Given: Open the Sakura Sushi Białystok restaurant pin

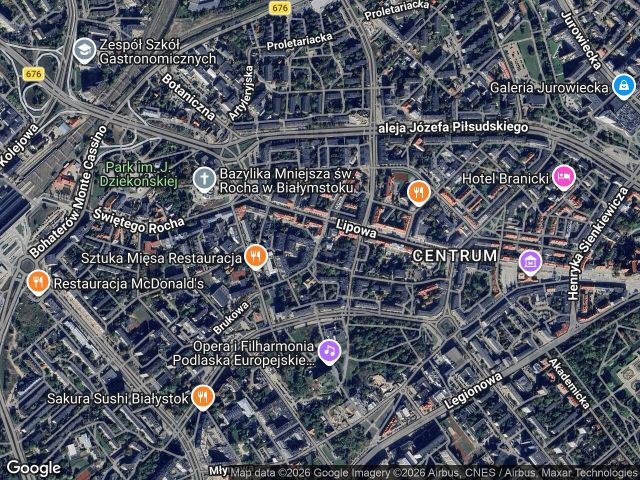Looking at the screenshot, I should pos(203,397).
